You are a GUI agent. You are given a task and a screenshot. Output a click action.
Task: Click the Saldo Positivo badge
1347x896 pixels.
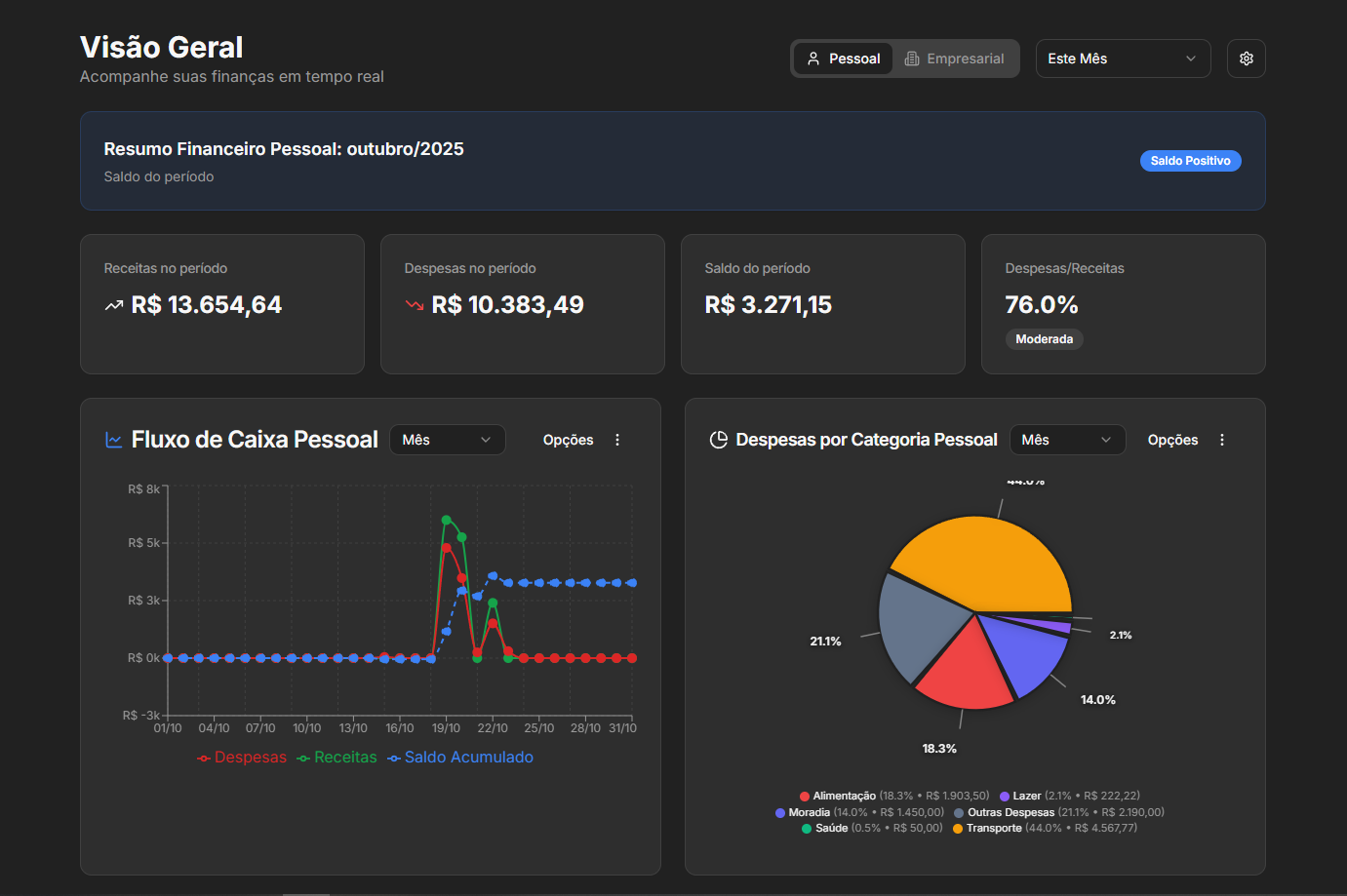click(x=1190, y=161)
